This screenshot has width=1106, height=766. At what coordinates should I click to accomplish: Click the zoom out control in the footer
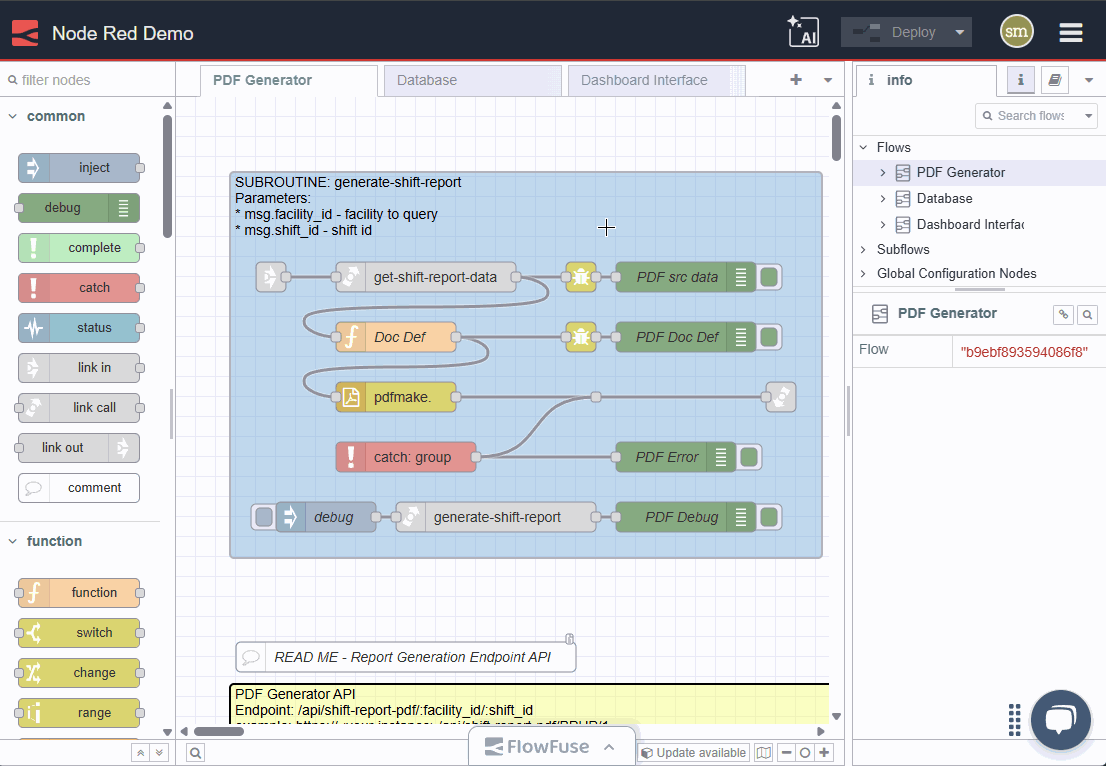(x=789, y=752)
